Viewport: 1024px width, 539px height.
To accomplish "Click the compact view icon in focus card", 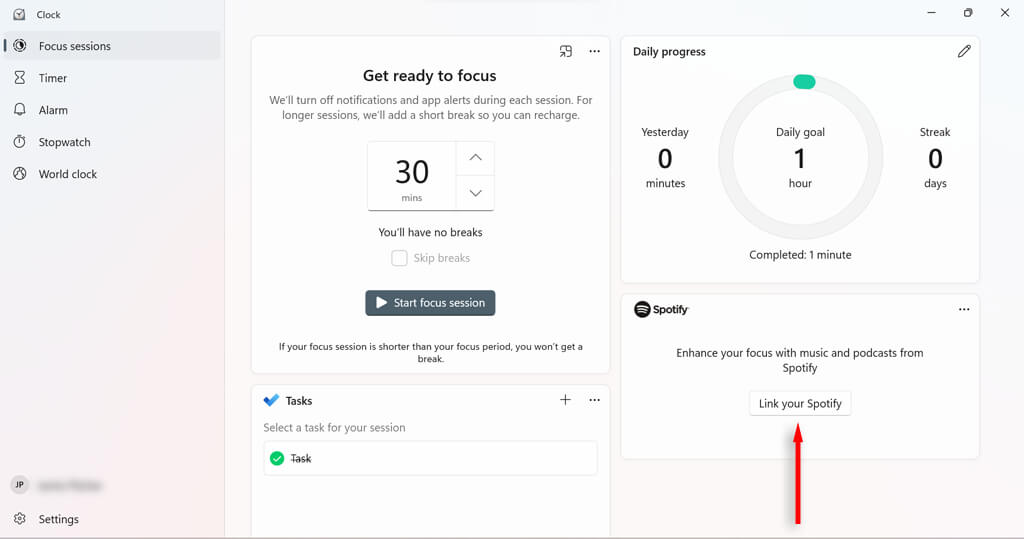I will (566, 51).
